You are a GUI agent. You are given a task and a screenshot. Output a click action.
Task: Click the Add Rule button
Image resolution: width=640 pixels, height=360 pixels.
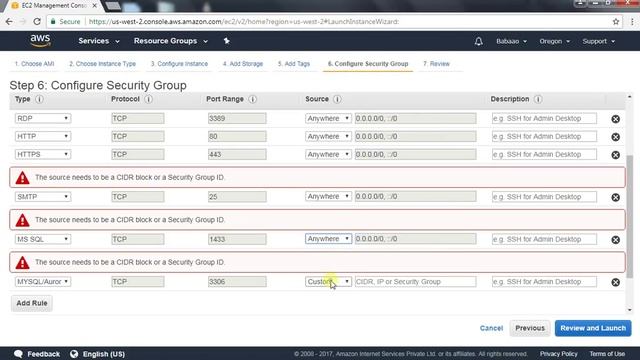pos(32,303)
